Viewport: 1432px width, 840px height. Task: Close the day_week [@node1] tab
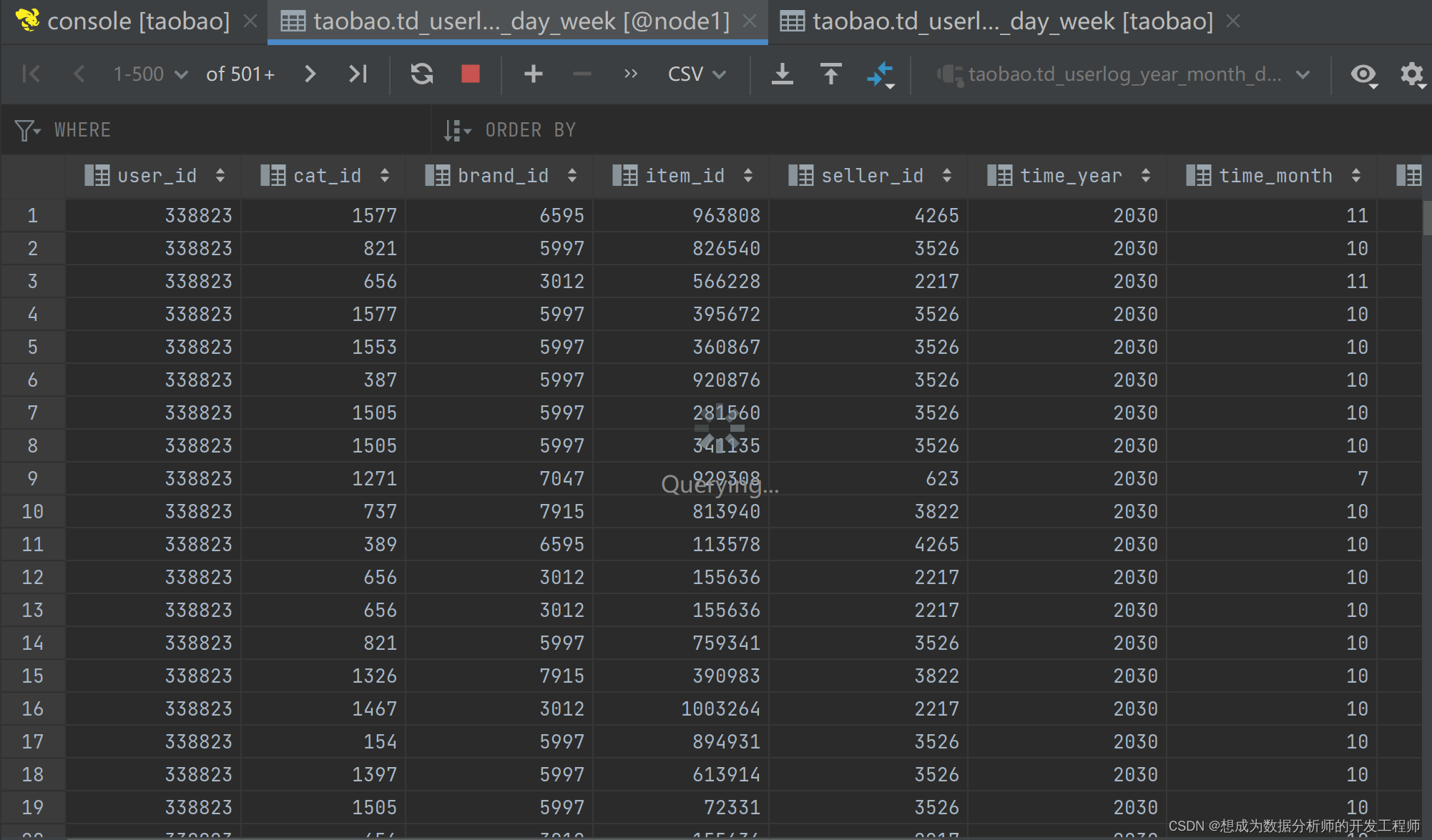[x=749, y=21]
